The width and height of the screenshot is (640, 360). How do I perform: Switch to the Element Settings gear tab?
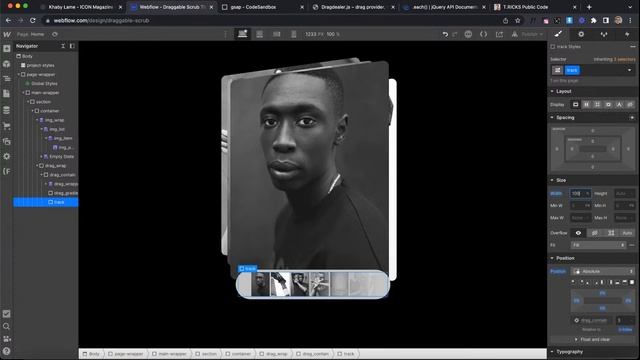581,34
